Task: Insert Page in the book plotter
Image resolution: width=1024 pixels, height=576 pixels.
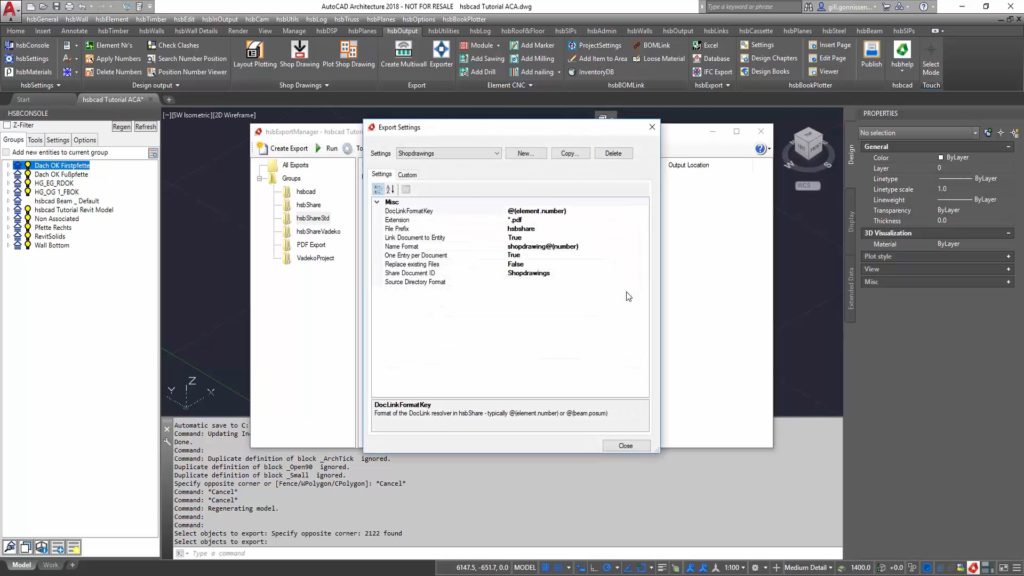Action: point(829,45)
